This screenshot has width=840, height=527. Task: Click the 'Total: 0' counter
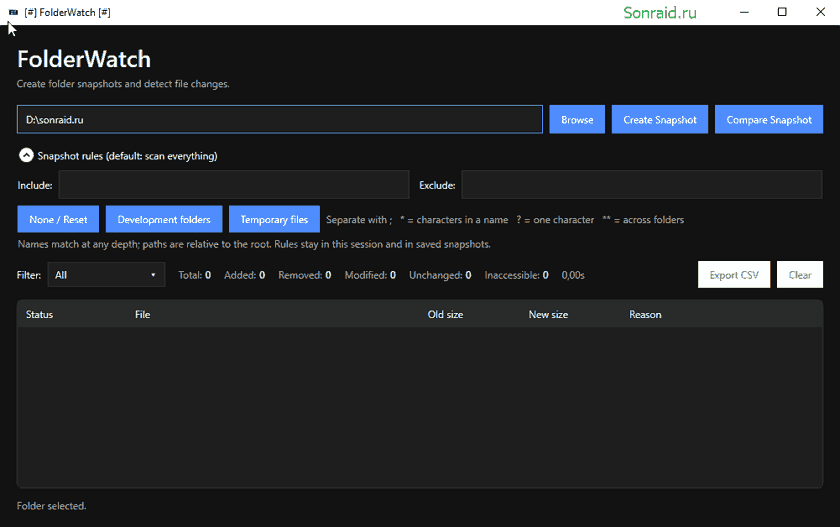pos(194,275)
